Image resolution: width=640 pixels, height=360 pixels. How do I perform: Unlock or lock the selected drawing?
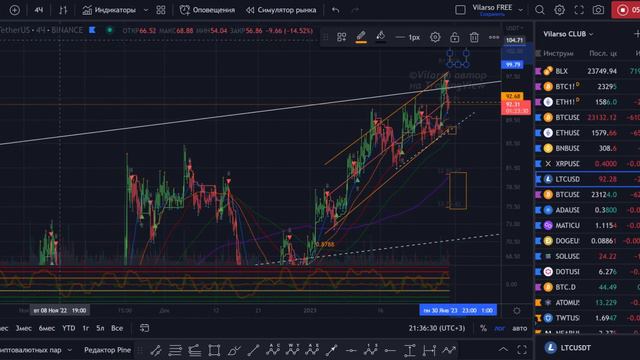click(454, 37)
